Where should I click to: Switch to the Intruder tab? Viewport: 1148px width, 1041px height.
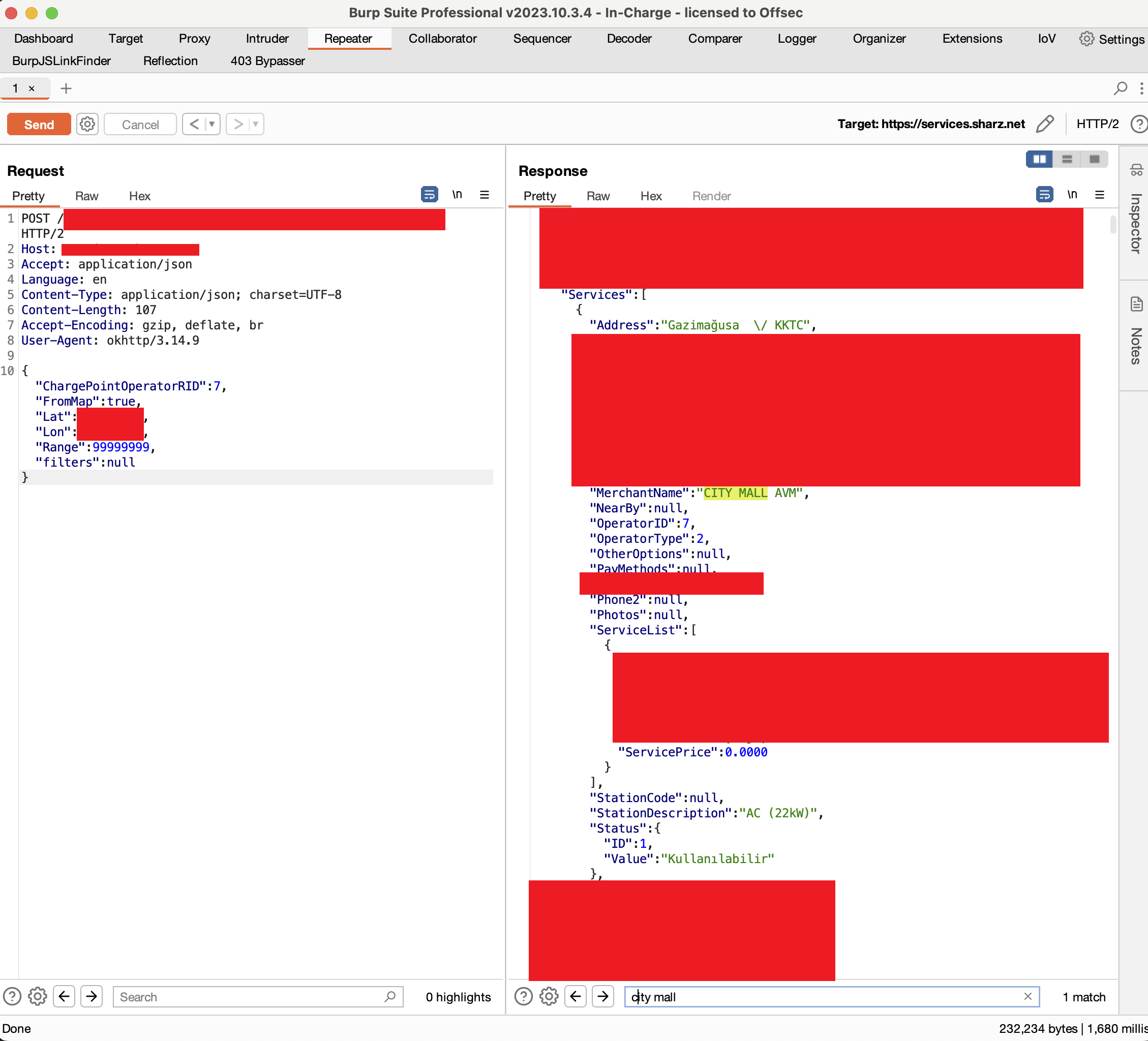pos(267,38)
